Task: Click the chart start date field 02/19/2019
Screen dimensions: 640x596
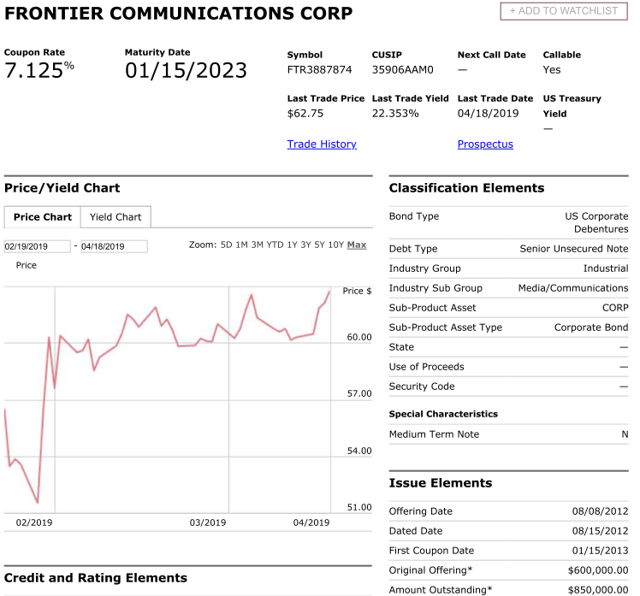Action: click(37, 246)
